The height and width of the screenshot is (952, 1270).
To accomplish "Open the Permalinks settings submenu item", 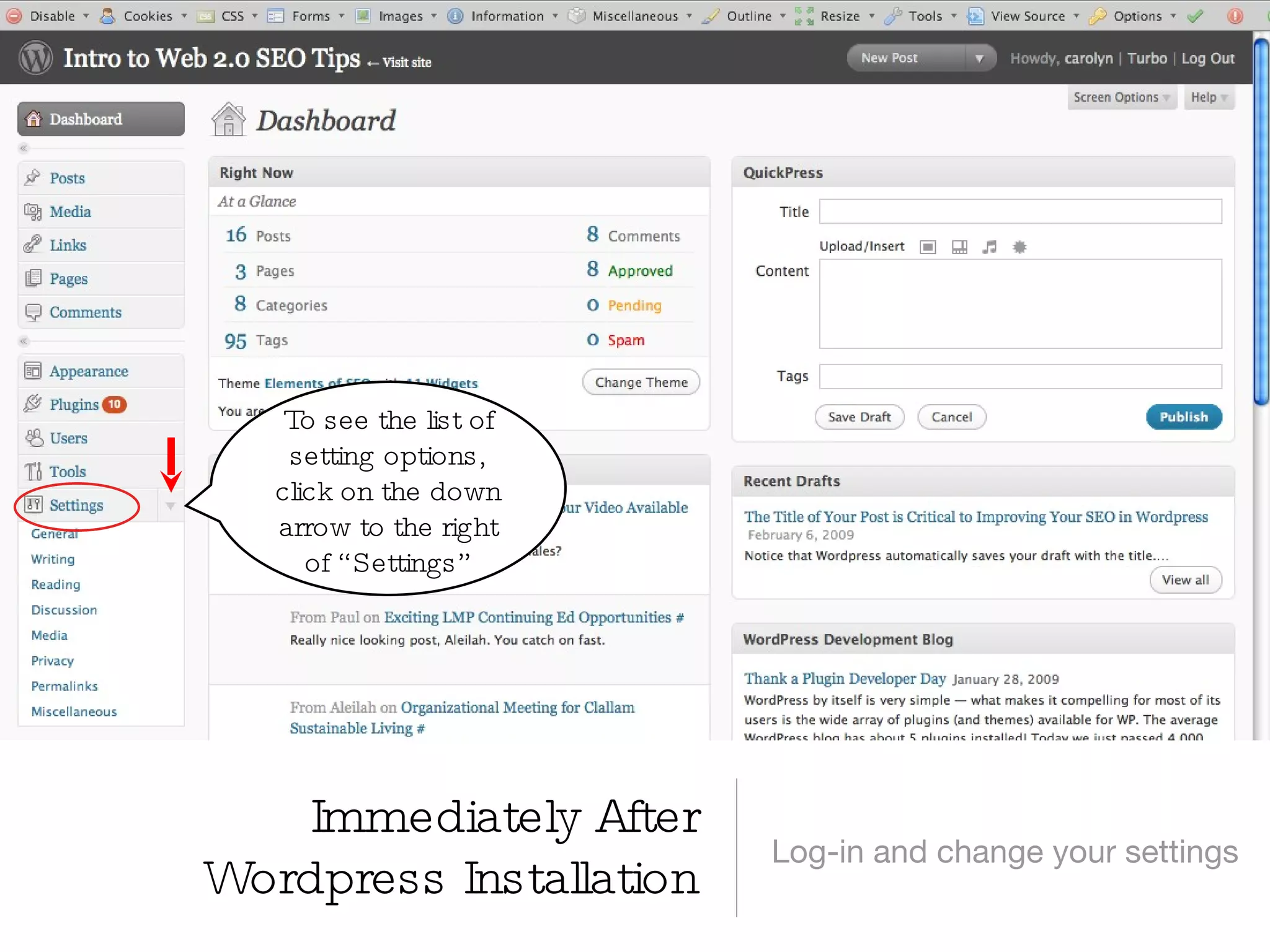I will (x=64, y=686).
